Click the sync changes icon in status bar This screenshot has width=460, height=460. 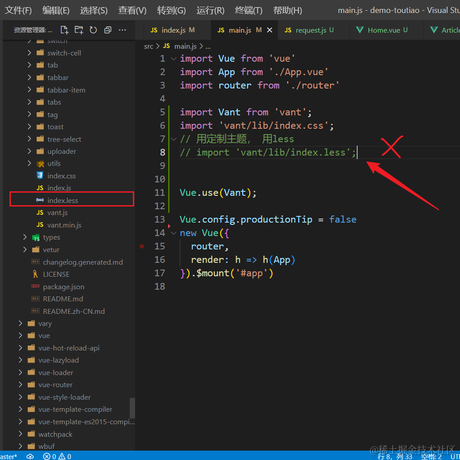30,456
